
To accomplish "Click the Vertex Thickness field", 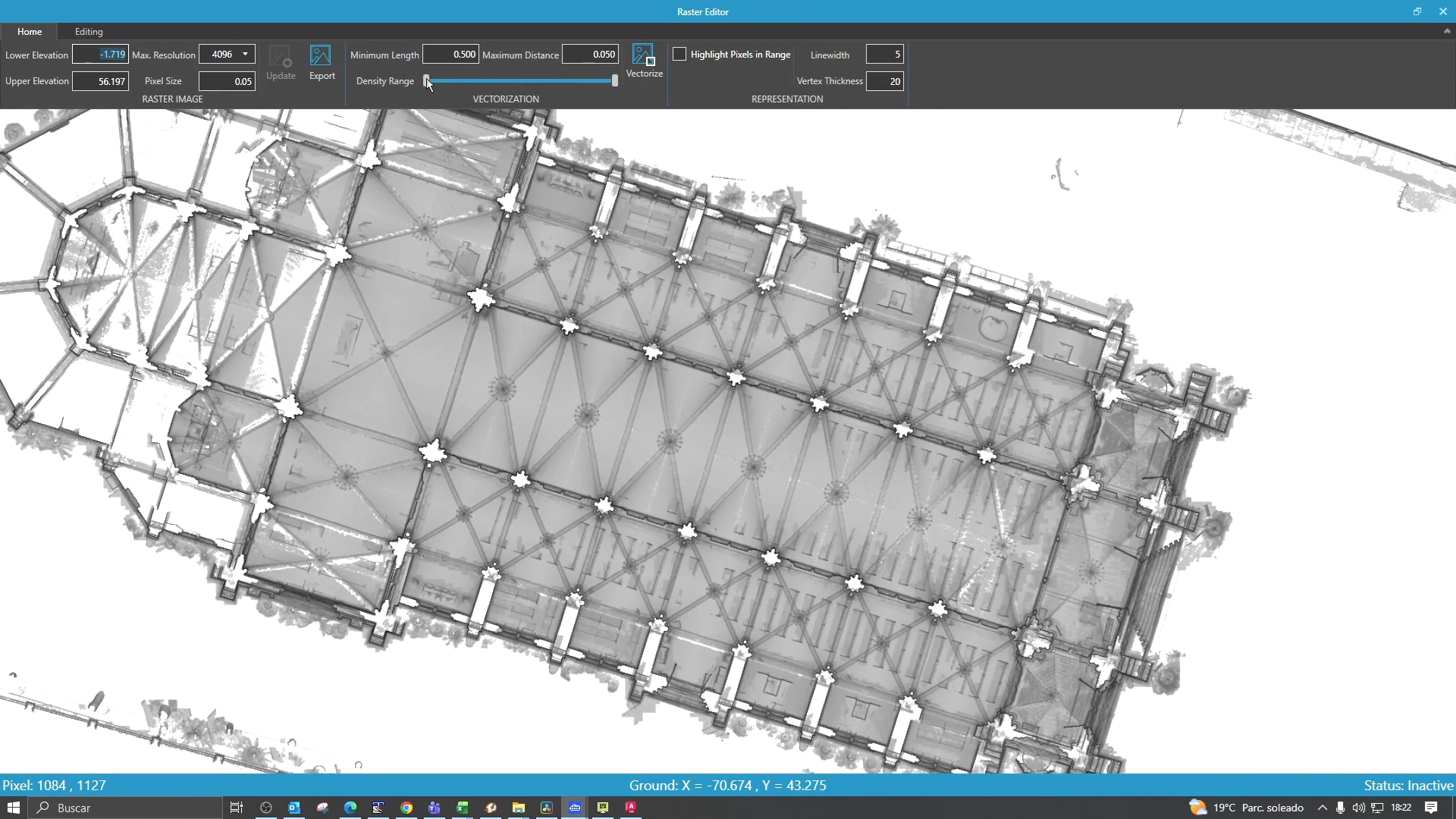I will (884, 81).
